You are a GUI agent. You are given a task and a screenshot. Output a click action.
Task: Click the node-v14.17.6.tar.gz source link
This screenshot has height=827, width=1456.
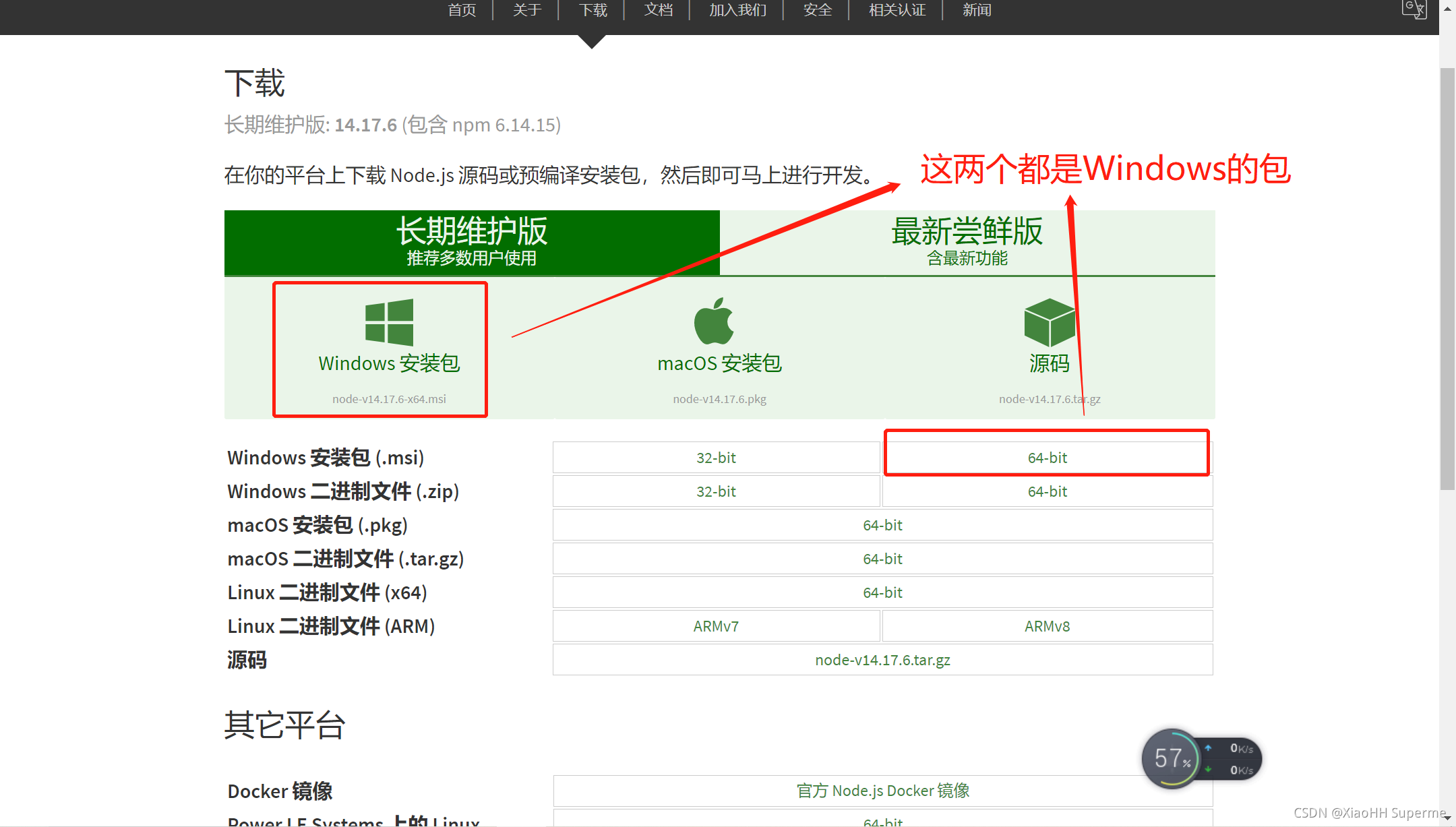pyautogui.click(x=882, y=660)
